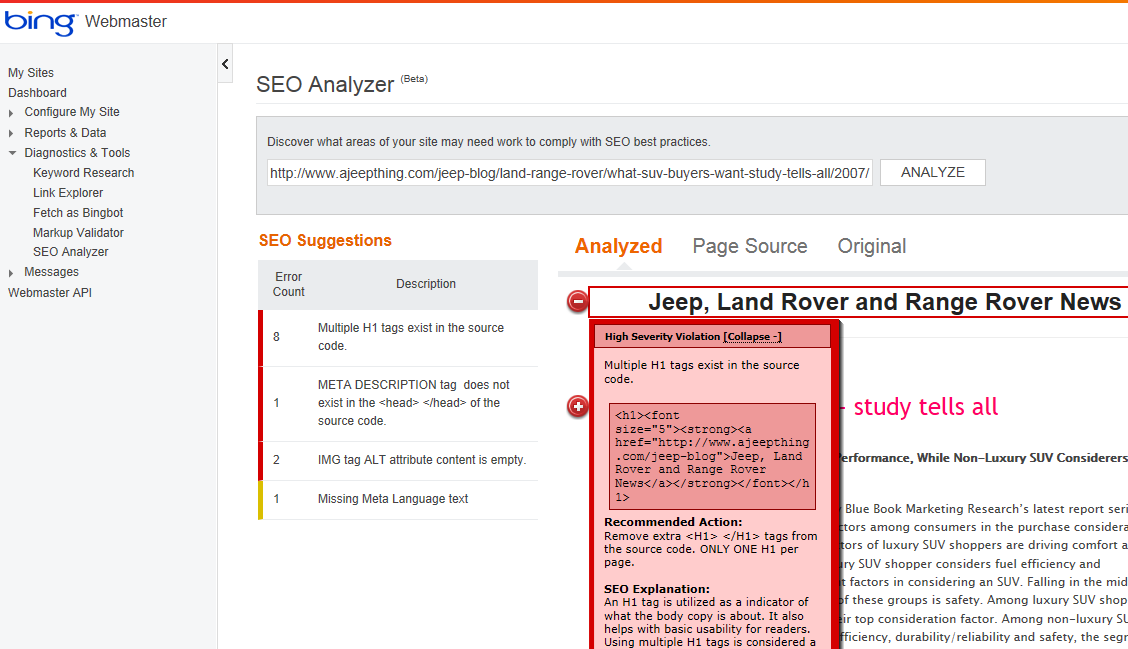The width and height of the screenshot is (1128, 649).
Task: Select the Multiple H1 tags suggestion row
Action: coord(398,337)
